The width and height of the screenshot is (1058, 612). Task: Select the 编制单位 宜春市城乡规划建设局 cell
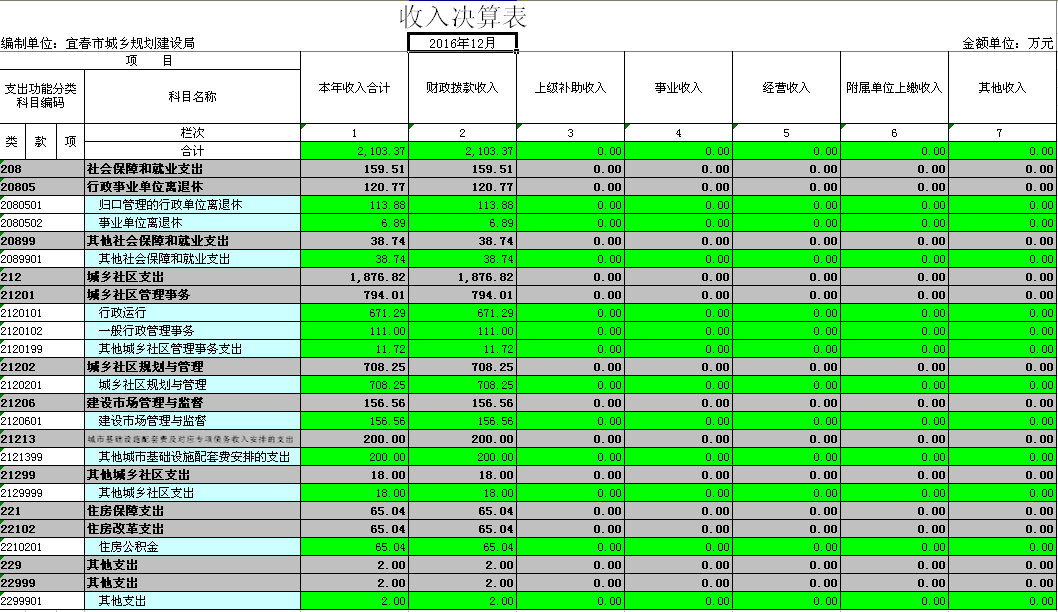[x=100, y=43]
